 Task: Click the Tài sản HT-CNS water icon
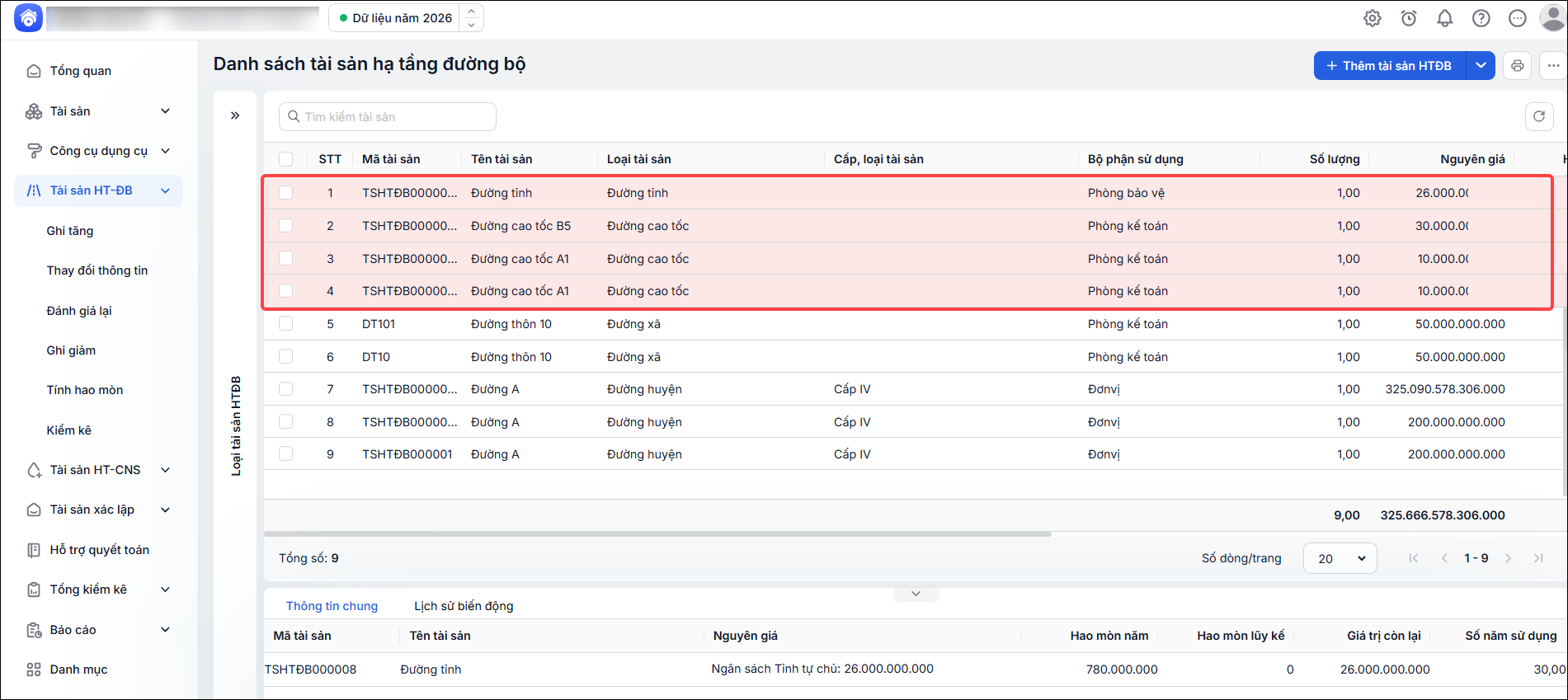point(34,470)
